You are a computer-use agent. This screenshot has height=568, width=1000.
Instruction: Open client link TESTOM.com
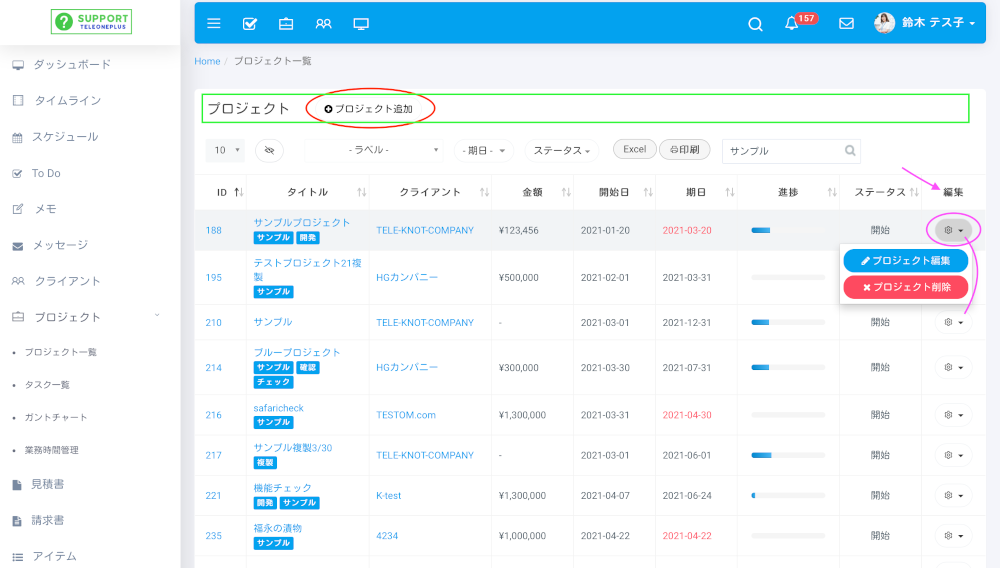[x=406, y=415]
